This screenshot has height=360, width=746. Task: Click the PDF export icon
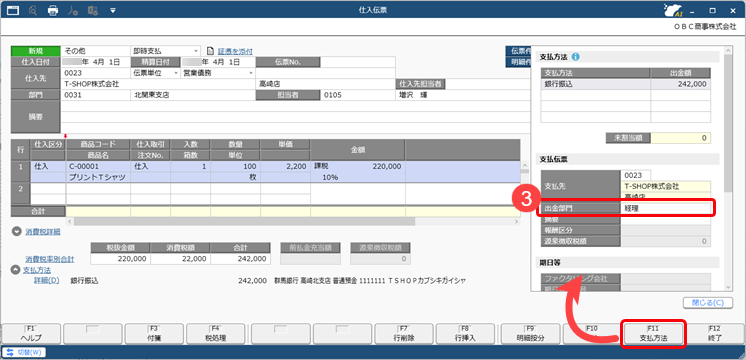73,10
